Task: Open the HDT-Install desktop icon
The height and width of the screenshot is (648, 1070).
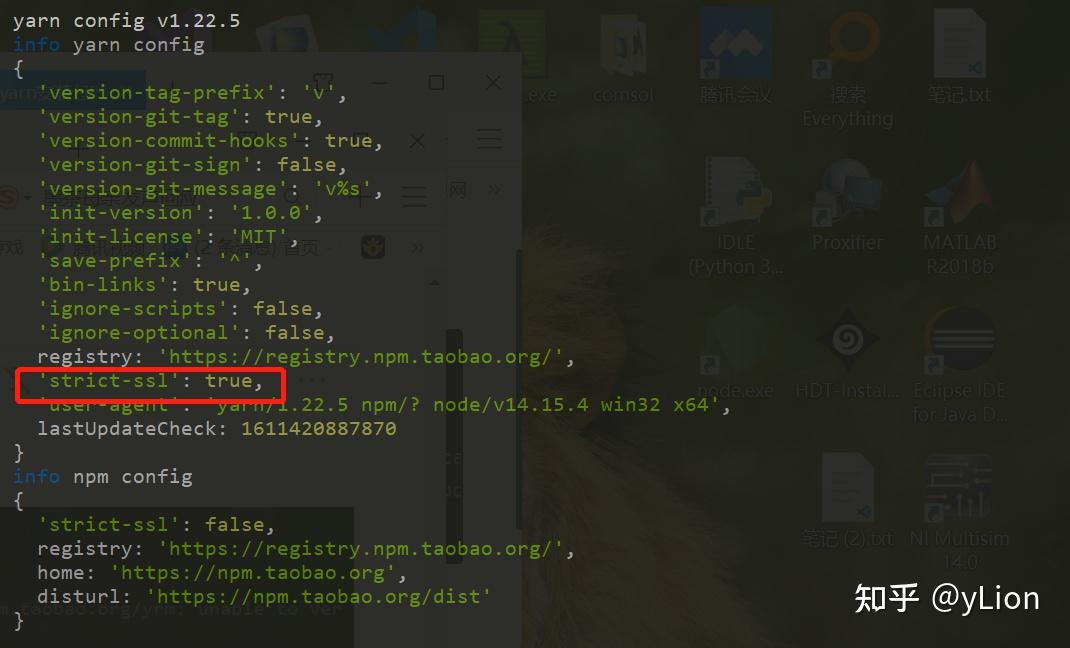Action: coord(848,355)
